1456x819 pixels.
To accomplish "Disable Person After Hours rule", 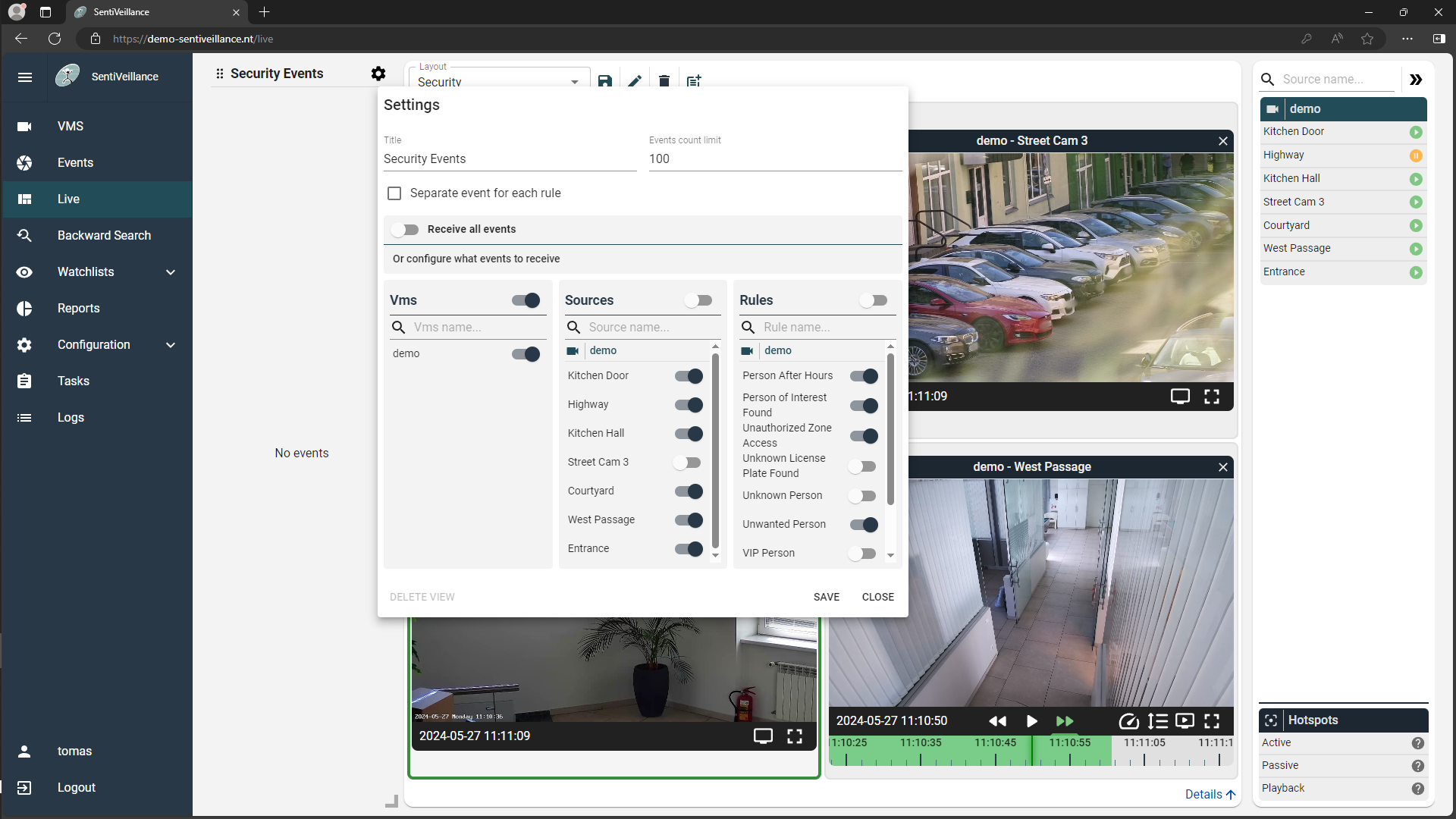I will (x=864, y=376).
